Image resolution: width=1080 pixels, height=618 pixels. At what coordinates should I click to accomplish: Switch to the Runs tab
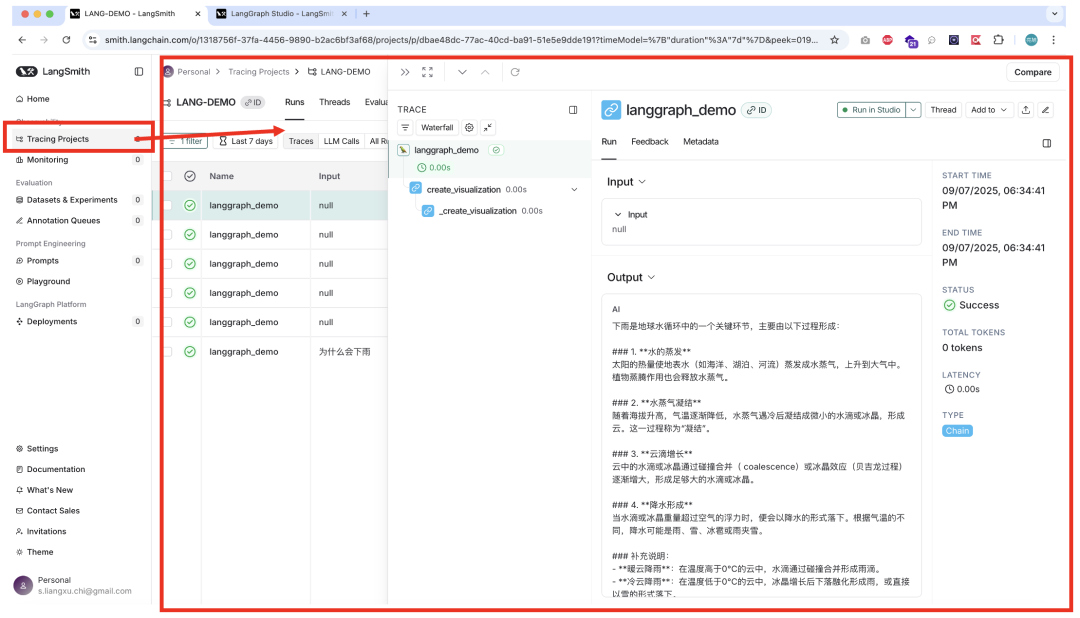295,102
